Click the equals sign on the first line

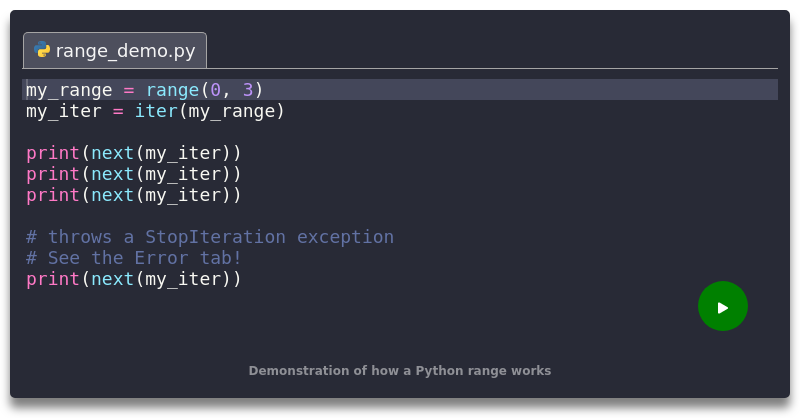(128, 90)
